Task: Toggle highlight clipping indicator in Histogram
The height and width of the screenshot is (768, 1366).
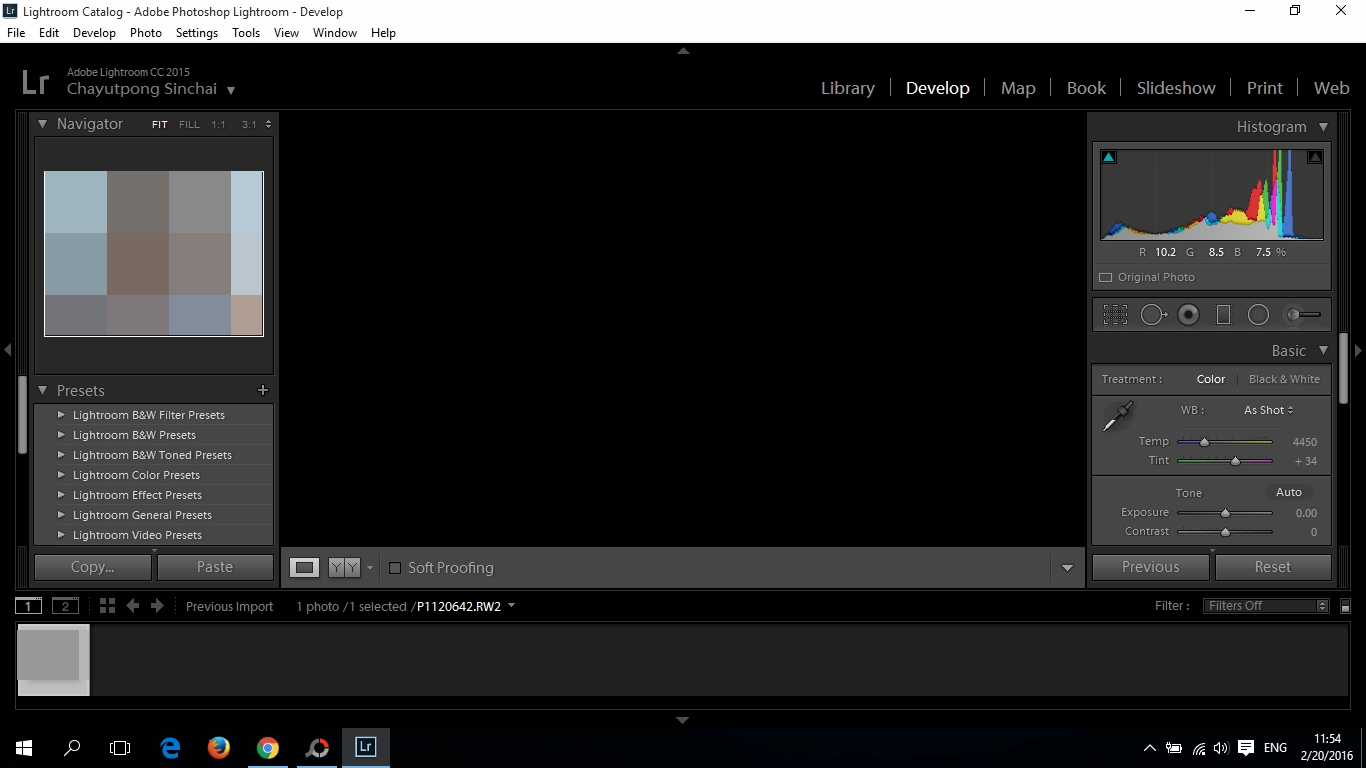Action: [1315, 157]
